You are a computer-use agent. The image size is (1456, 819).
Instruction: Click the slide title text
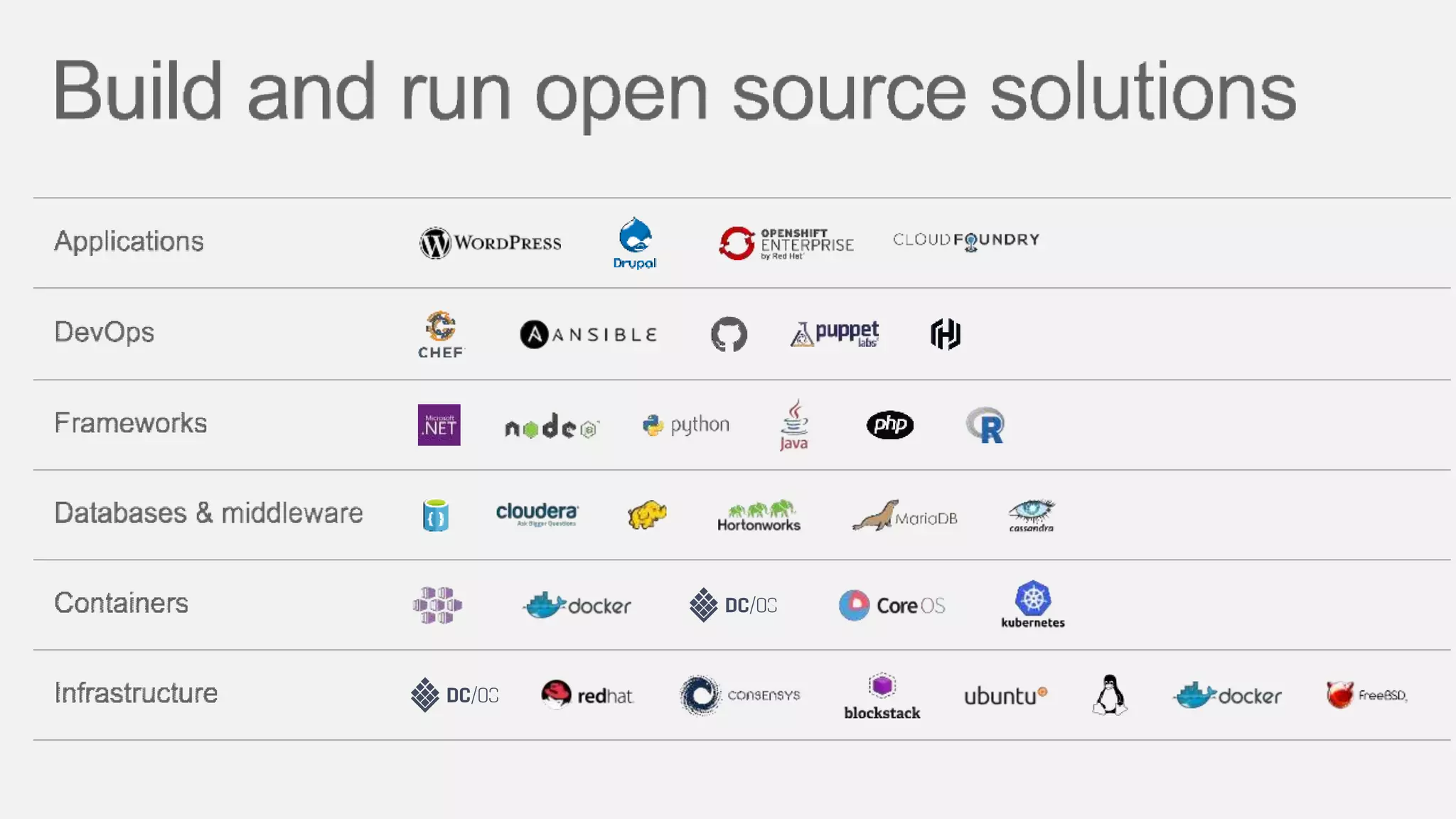click(x=674, y=92)
